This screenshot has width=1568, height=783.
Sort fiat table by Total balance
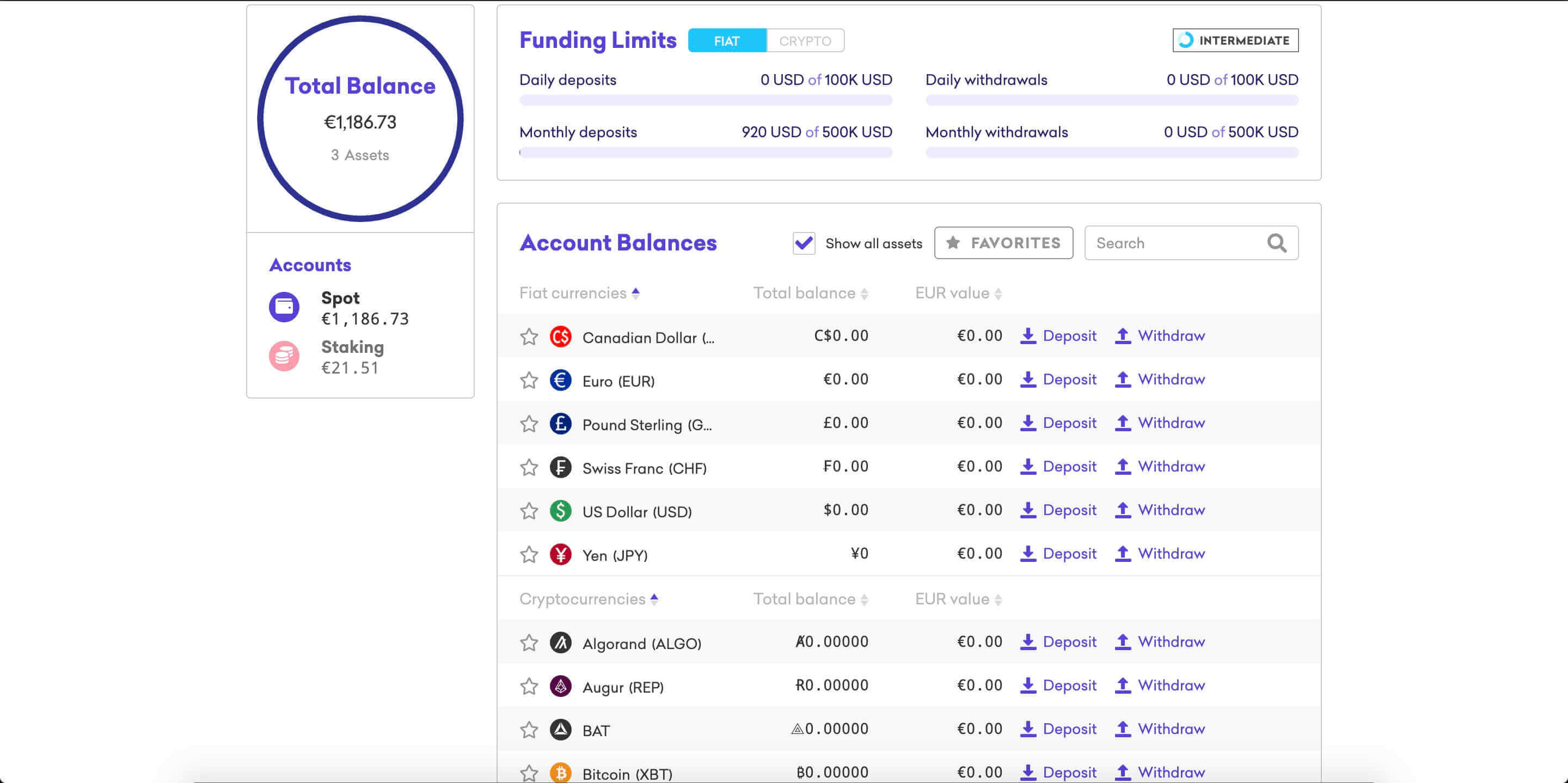(x=810, y=293)
